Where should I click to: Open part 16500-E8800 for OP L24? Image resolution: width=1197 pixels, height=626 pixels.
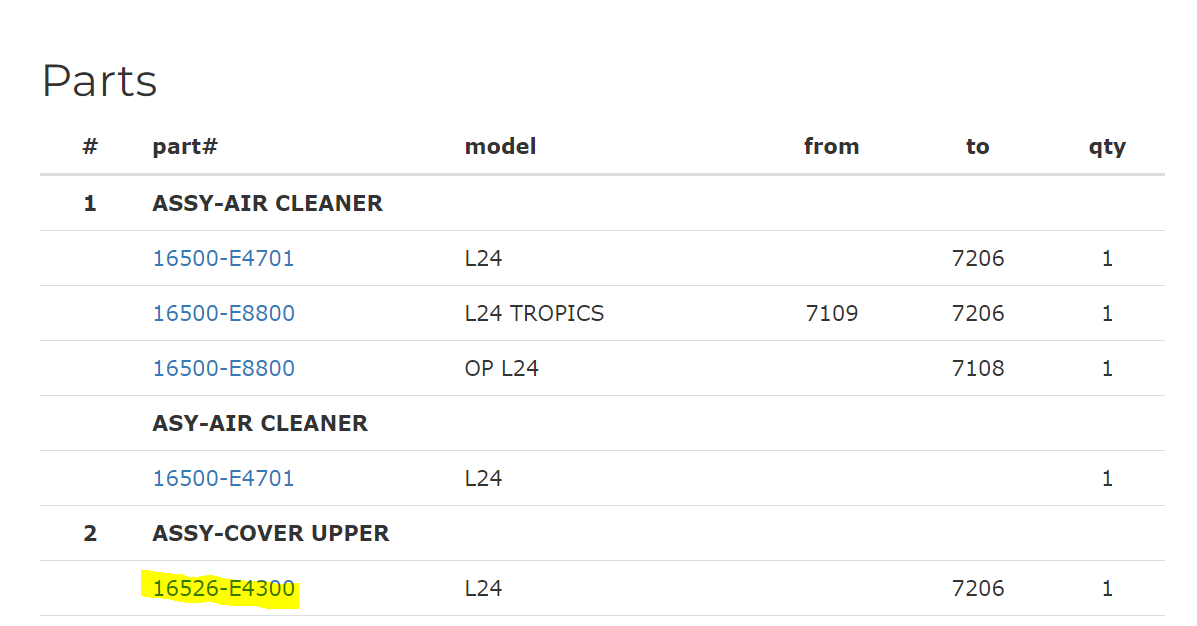224,369
